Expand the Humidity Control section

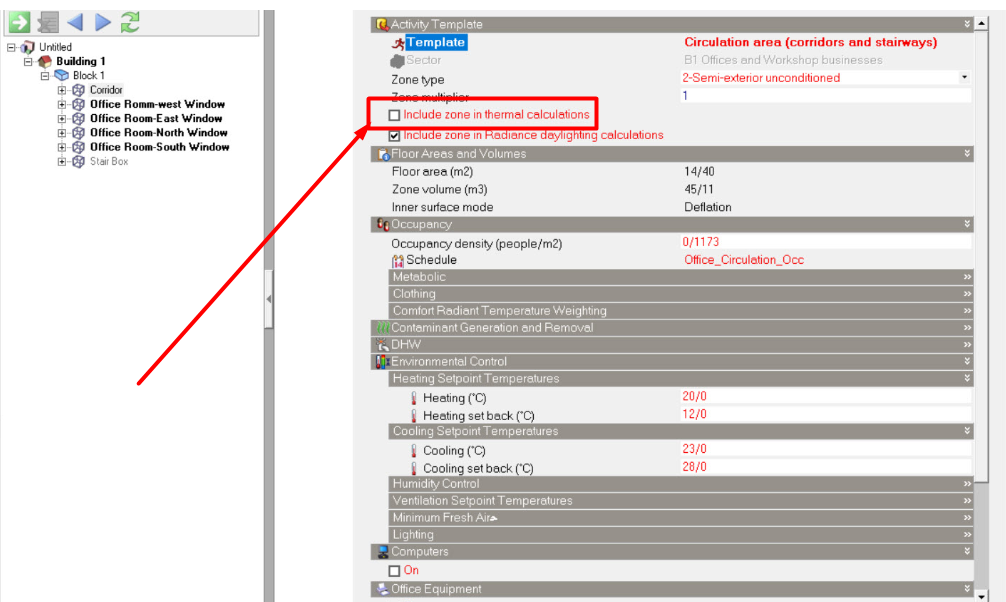point(967,484)
